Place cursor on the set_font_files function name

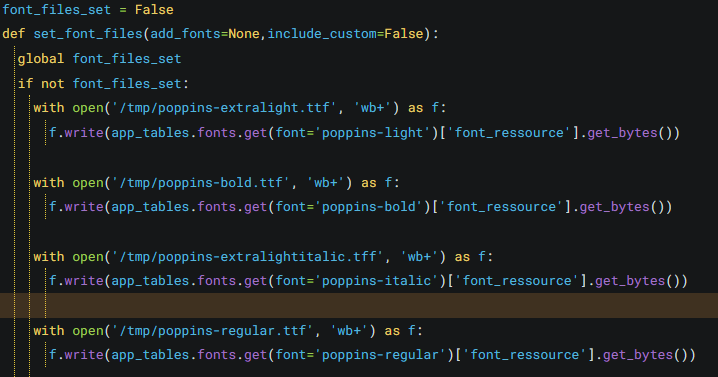87,34
